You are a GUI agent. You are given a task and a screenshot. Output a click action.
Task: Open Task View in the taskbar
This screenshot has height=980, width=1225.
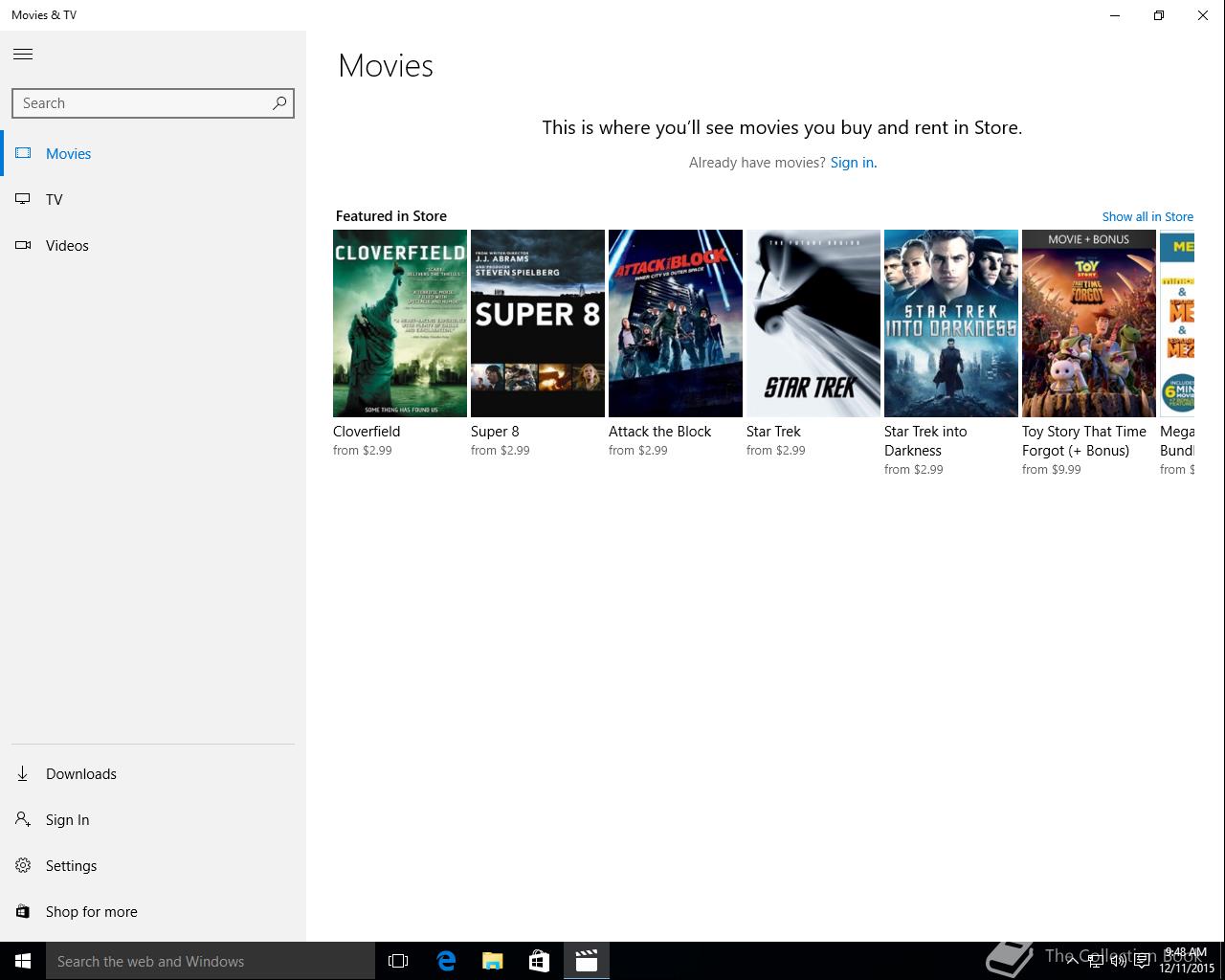[398, 961]
